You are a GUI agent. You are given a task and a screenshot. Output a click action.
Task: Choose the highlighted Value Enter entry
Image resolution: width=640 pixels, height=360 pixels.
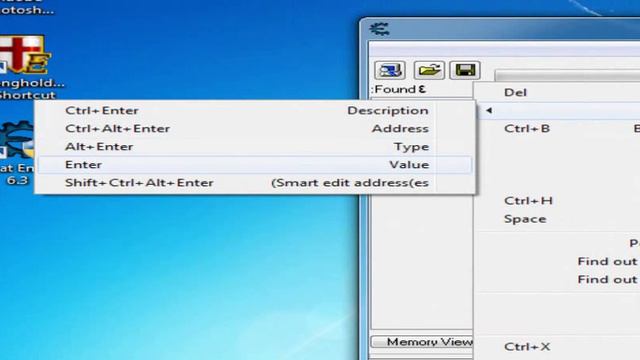[255, 165]
